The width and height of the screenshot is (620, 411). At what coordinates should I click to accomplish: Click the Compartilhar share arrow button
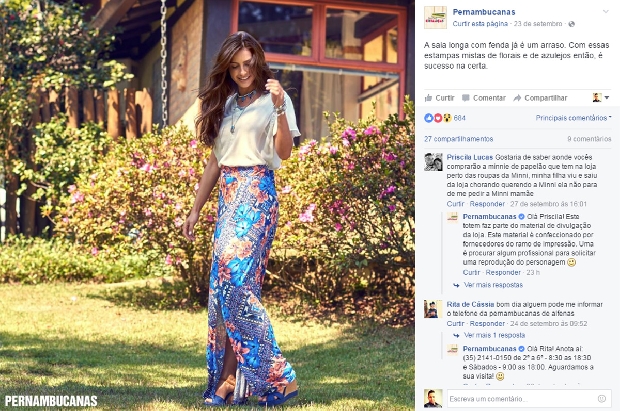click(x=540, y=98)
